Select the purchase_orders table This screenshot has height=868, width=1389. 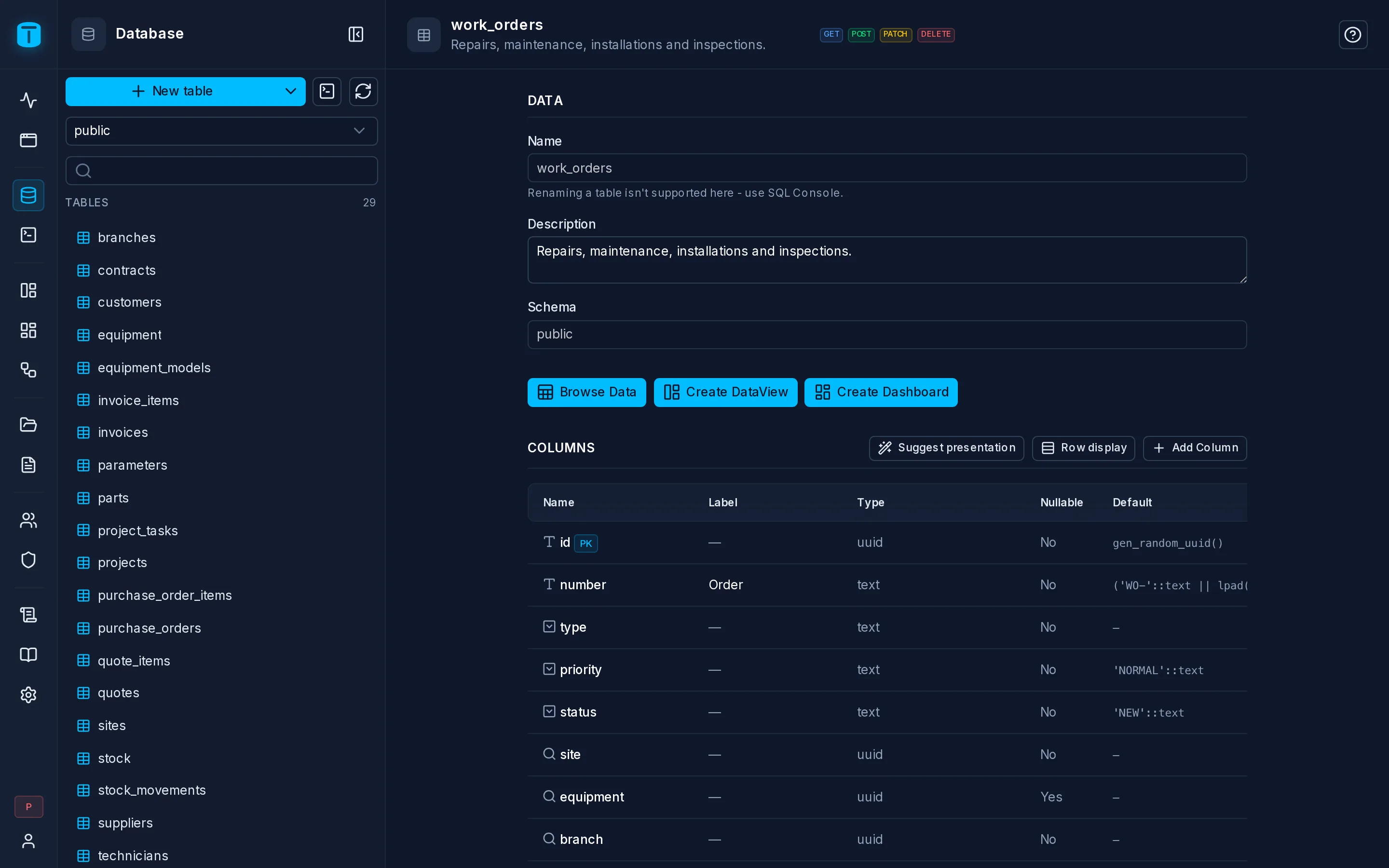click(x=221, y=628)
